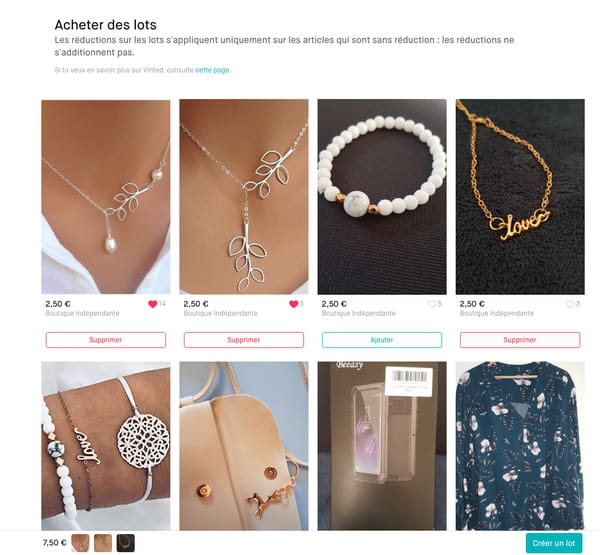Remove the gold Love bracelet from the lot
600x555 pixels.
click(520, 340)
